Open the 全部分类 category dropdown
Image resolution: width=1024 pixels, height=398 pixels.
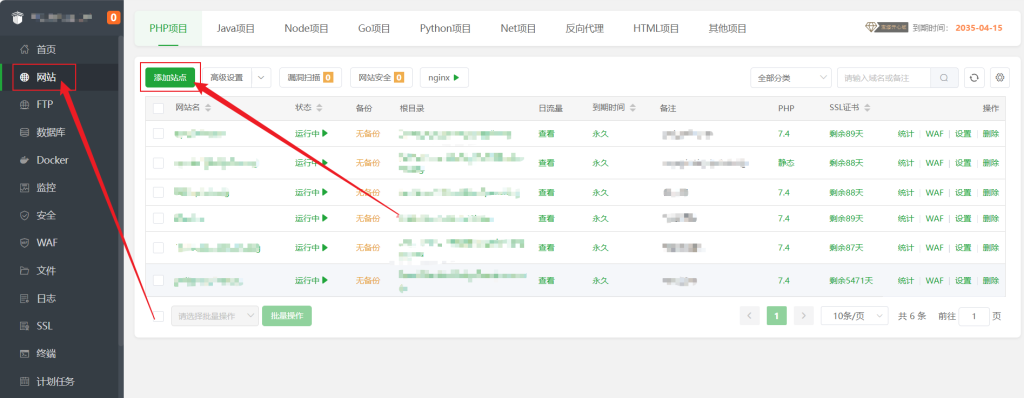coord(791,78)
